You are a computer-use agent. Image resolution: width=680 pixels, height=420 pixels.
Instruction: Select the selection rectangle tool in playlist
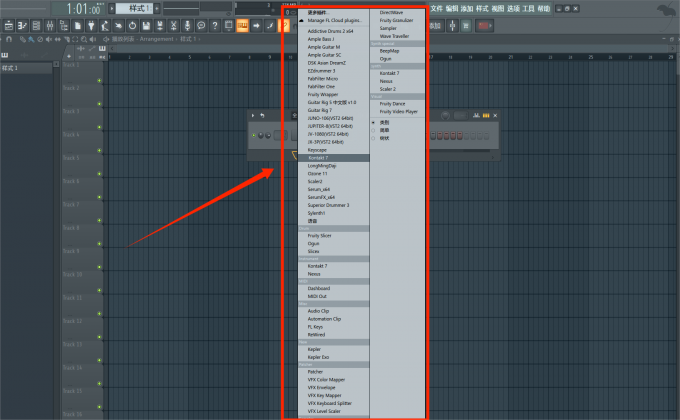[75, 39]
